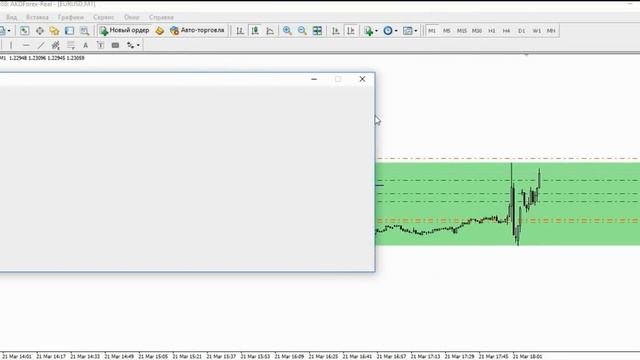Screen dimensions: 640x360
Task: Open the Окно menu
Action: [x=131, y=17]
